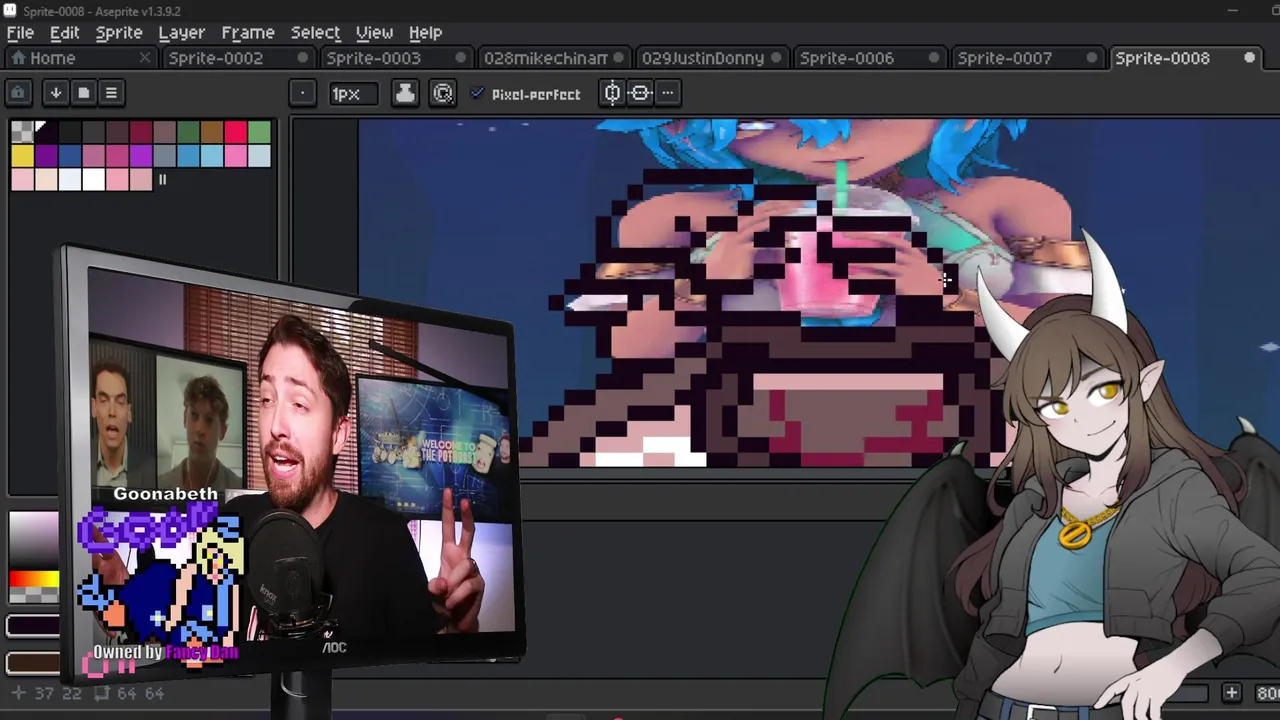
Task: Pick the transparent checkered palette swatch
Action: (22, 132)
